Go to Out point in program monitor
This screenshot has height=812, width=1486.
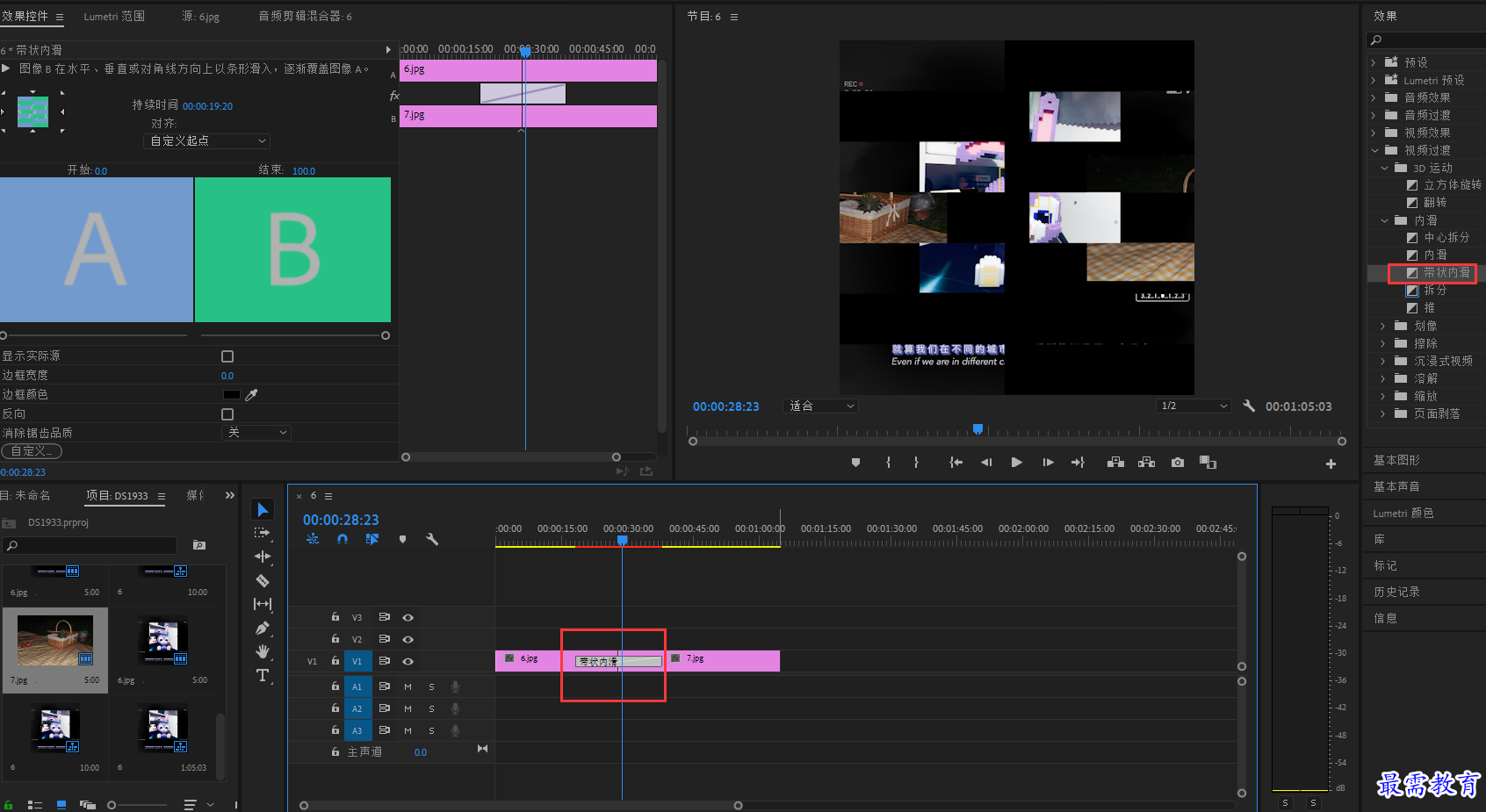(x=1078, y=463)
